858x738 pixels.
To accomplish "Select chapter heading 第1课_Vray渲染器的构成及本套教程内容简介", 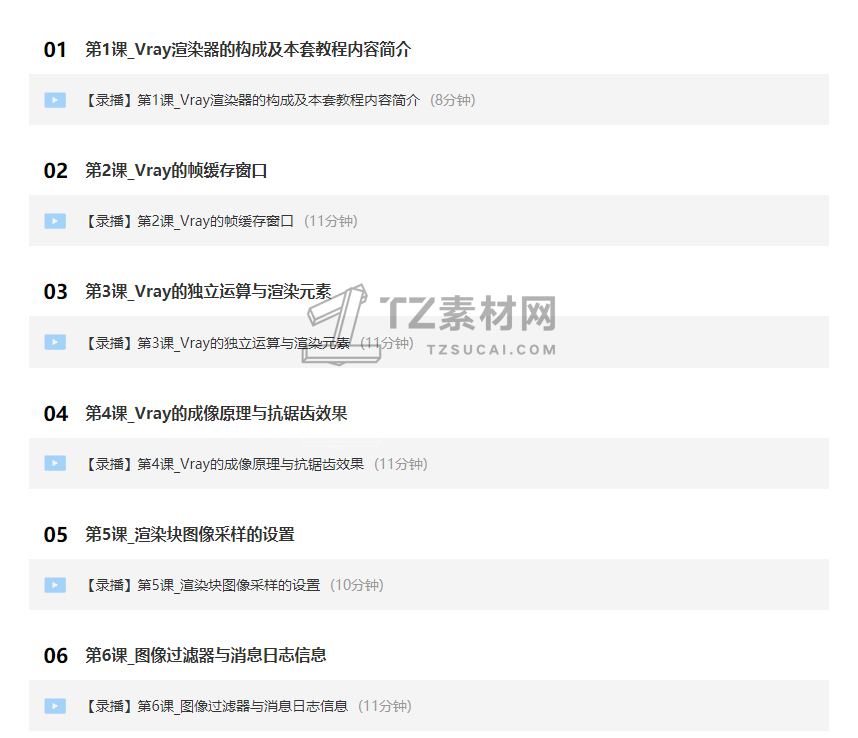I will [248, 50].
